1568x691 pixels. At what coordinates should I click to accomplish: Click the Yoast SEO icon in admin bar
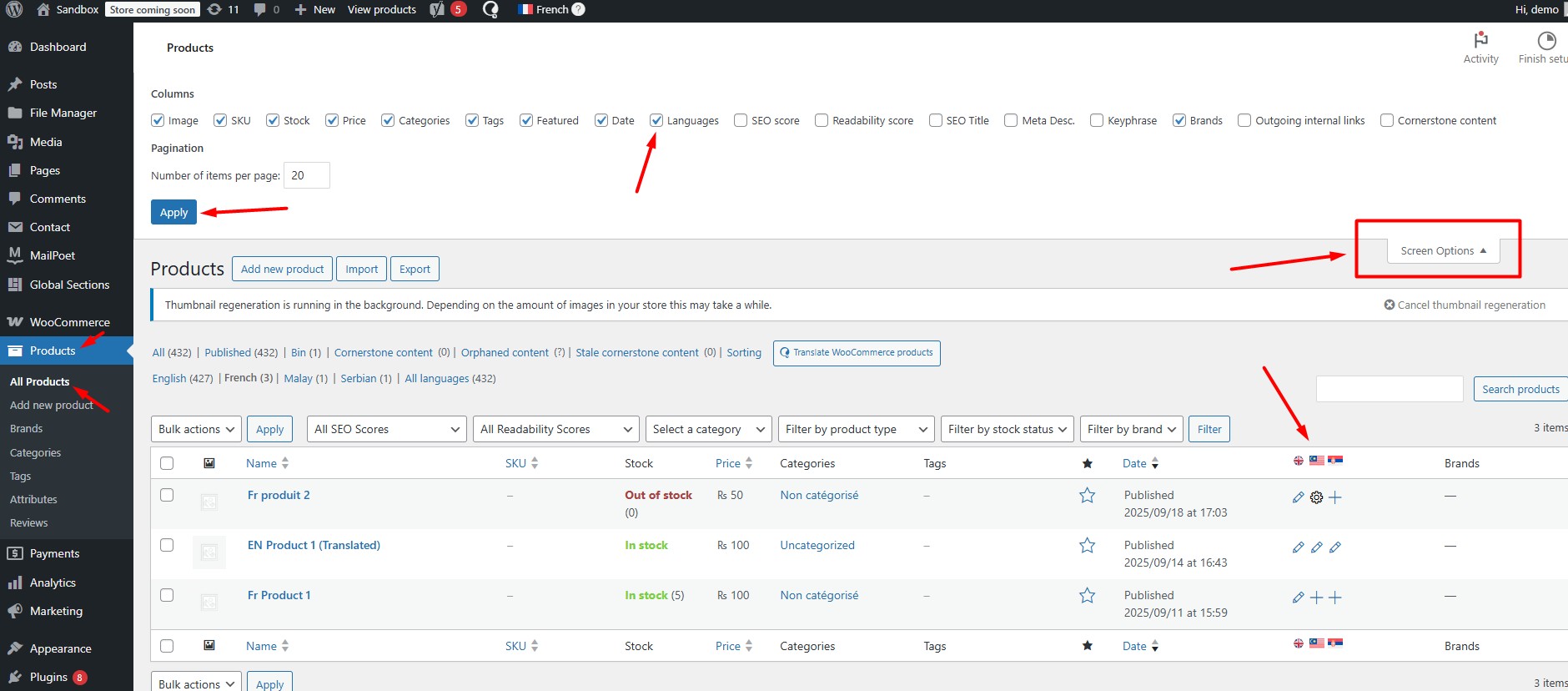[437, 10]
